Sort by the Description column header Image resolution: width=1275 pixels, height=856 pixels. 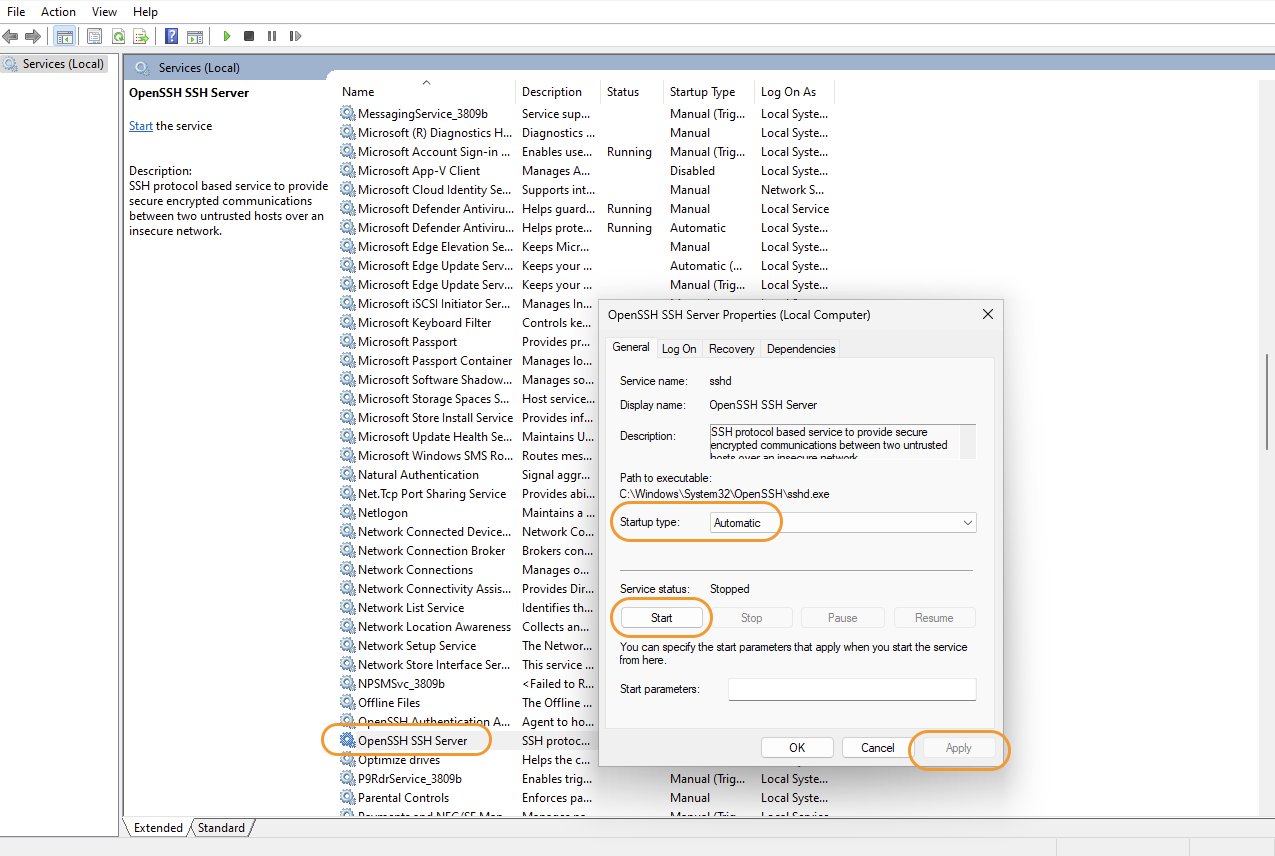click(559, 92)
